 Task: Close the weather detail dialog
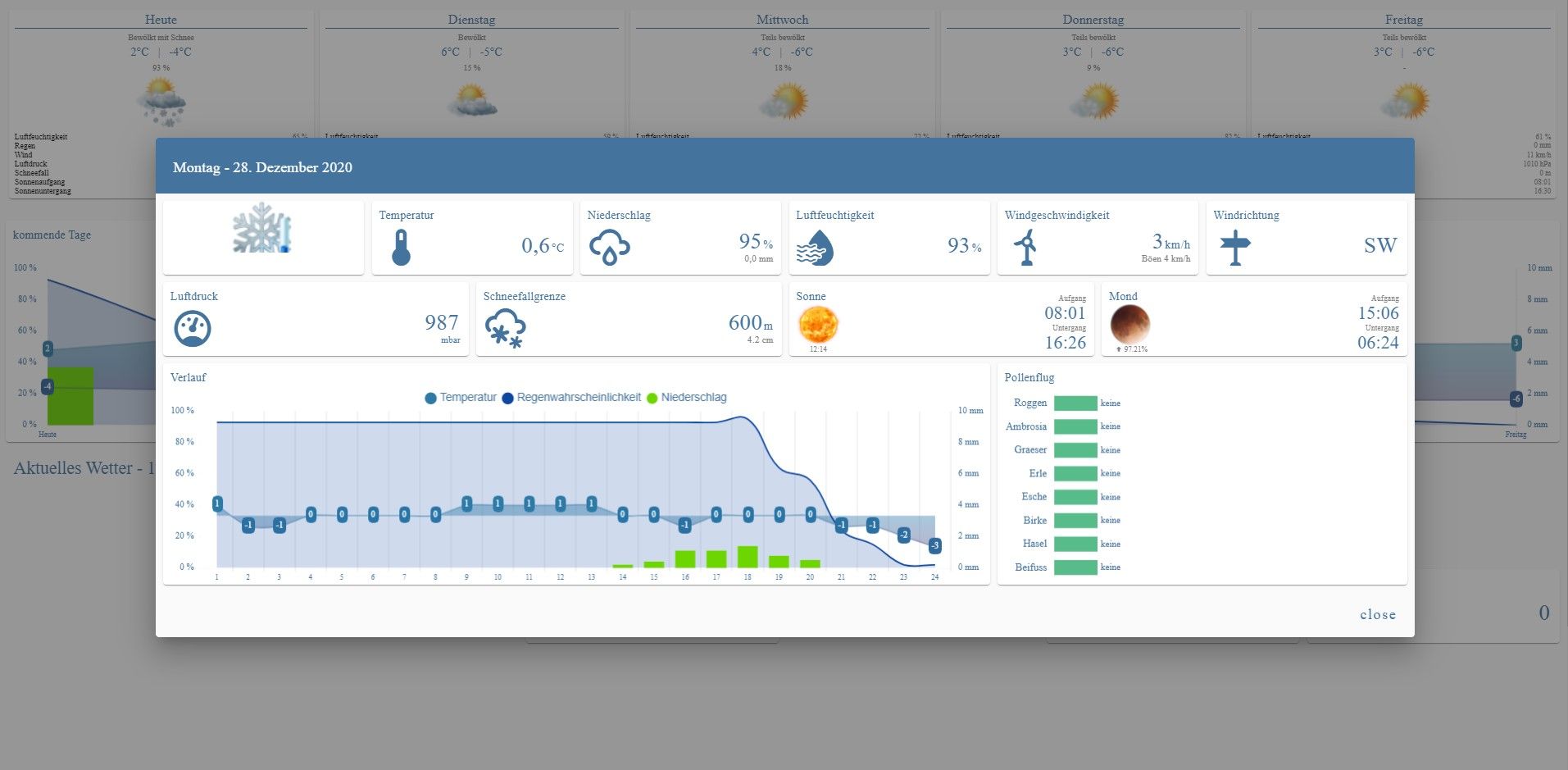click(1377, 615)
